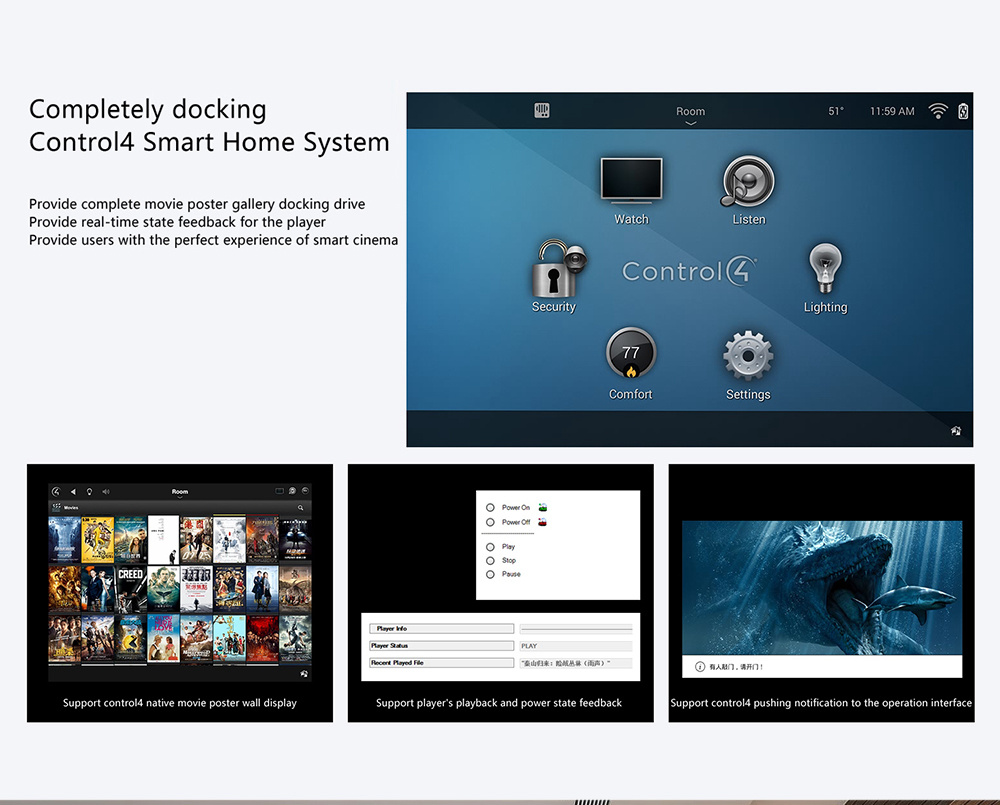Open the Settings gear icon
1000x805 pixels.
pyautogui.click(x=748, y=356)
